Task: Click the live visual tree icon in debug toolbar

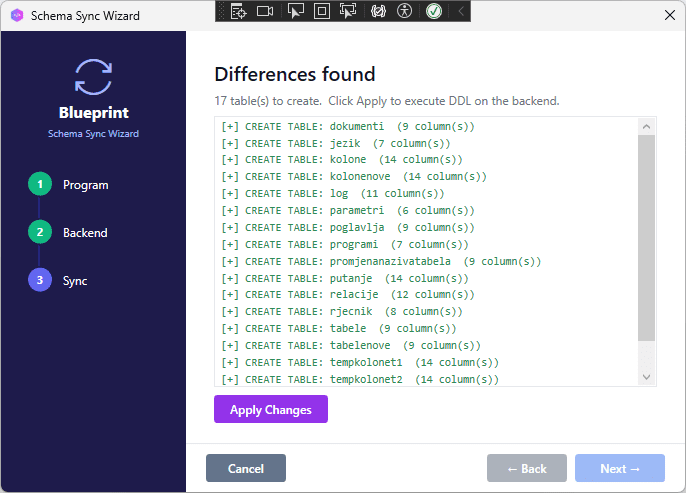Action: pos(238,11)
